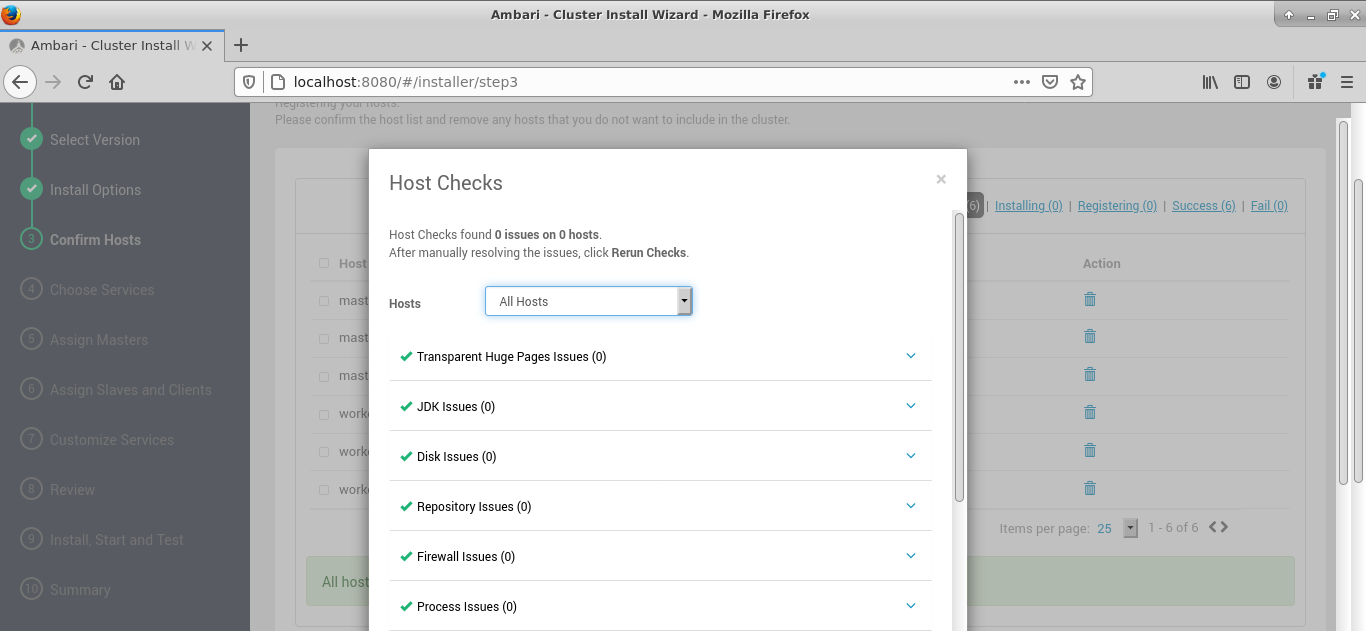The width and height of the screenshot is (1366, 631).
Task: Open page actions three-dot menu in address bar
Action: pos(1021,82)
